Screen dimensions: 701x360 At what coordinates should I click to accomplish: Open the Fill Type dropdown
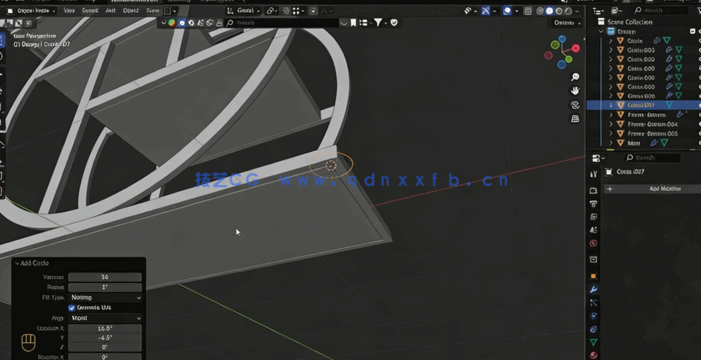click(105, 297)
